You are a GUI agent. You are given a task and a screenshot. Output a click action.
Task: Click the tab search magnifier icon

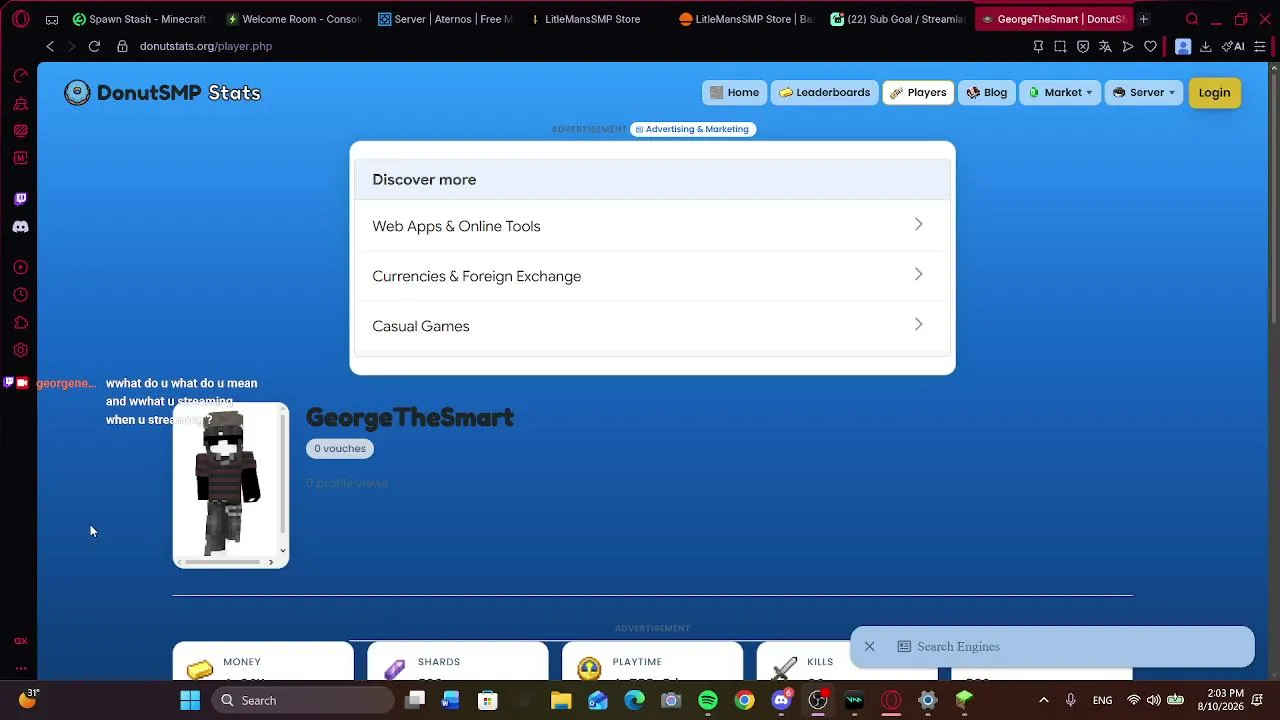click(x=1192, y=19)
